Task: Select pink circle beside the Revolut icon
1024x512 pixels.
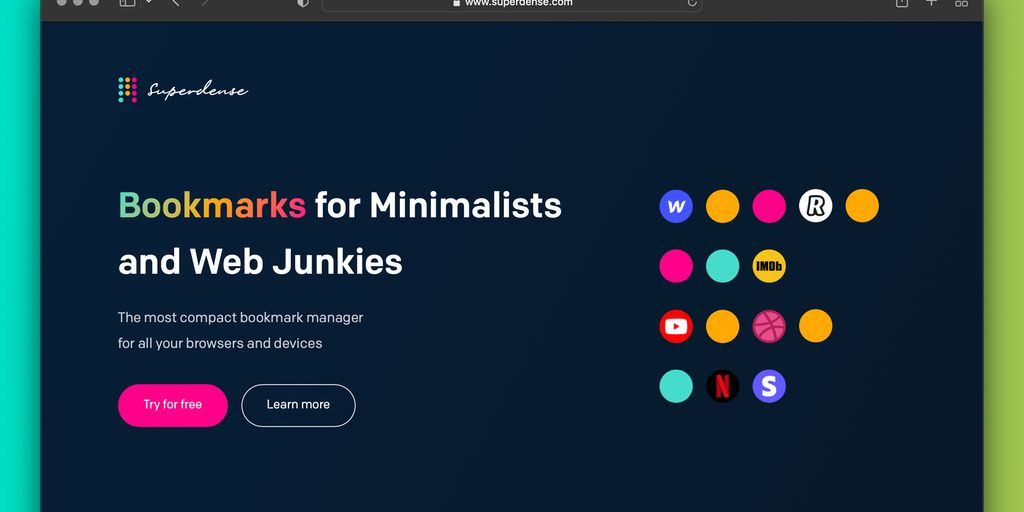Action: (x=769, y=206)
